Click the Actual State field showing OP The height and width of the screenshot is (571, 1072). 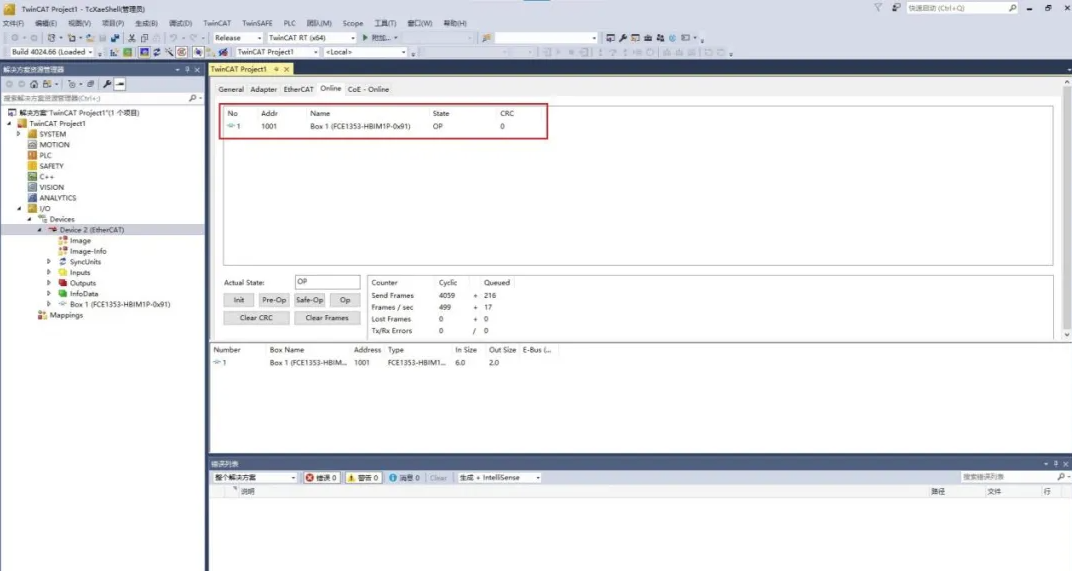(327, 282)
